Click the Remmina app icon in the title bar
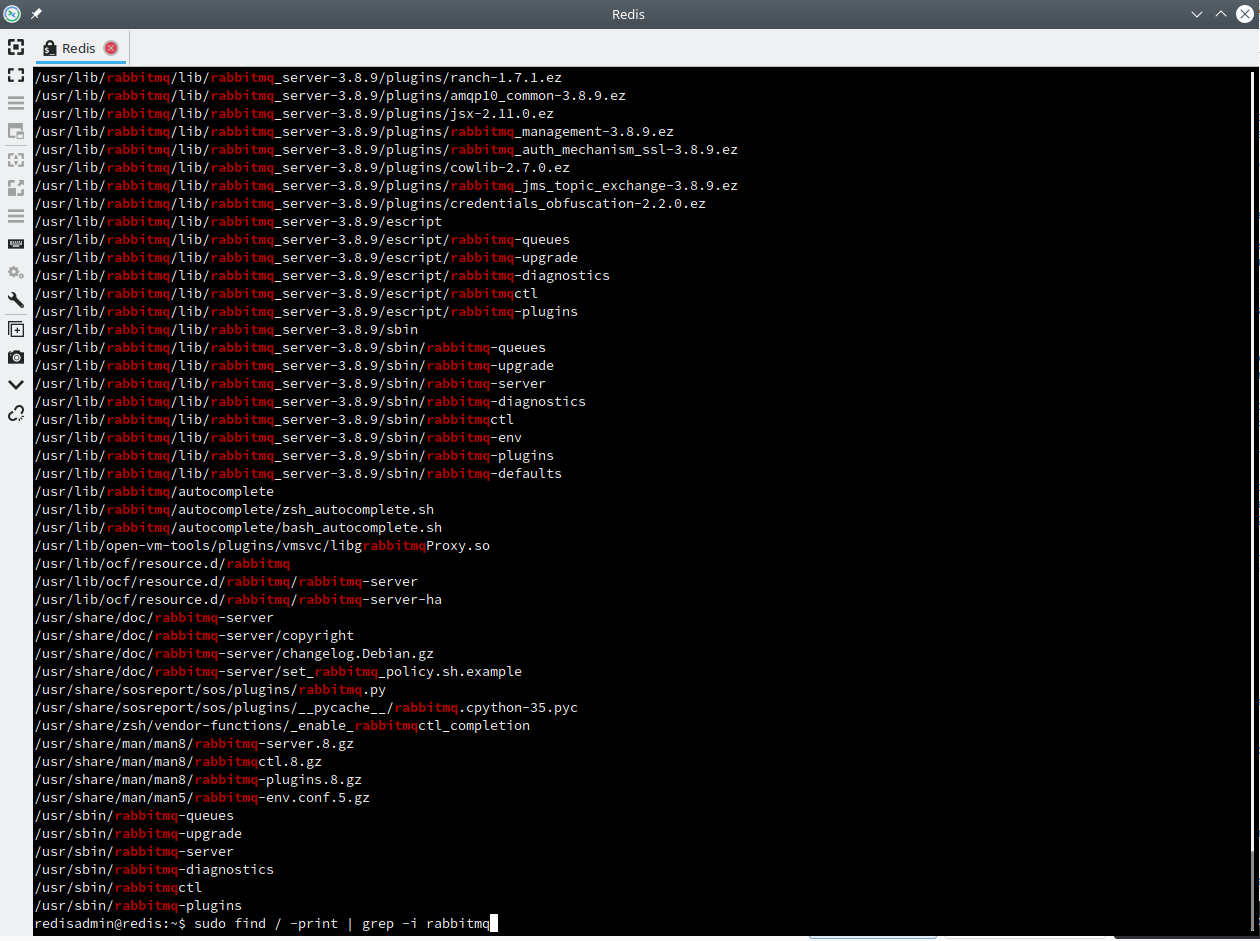The width and height of the screenshot is (1260, 941). [12, 14]
